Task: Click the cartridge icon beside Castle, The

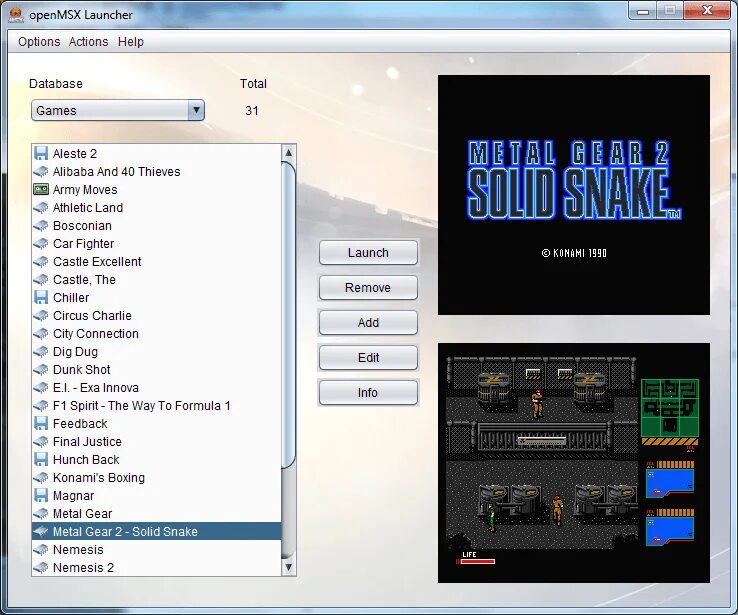Action: (41, 280)
